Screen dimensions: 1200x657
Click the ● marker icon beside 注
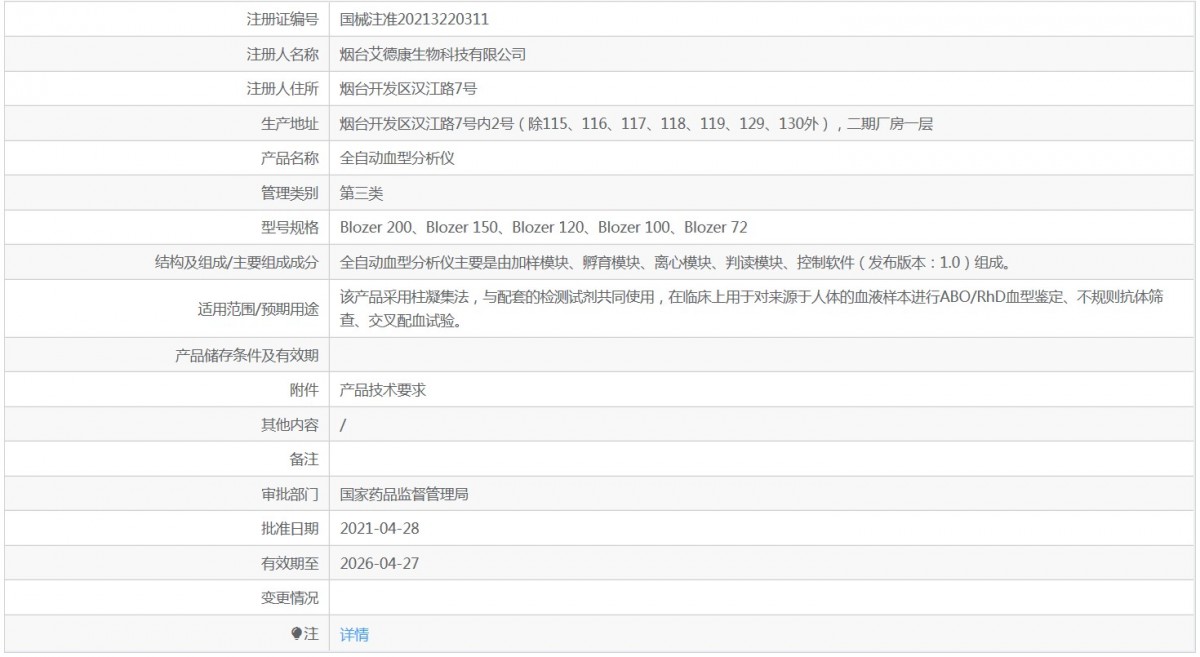click(x=296, y=634)
